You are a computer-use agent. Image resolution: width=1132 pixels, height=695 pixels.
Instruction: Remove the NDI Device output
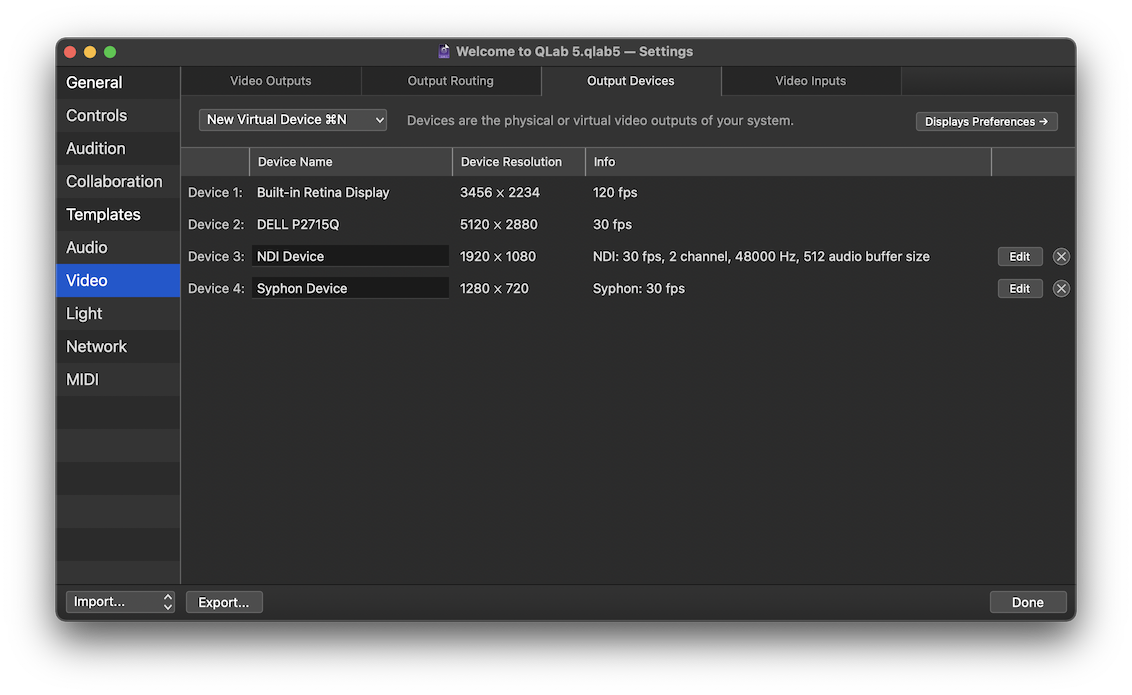pos(1061,256)
